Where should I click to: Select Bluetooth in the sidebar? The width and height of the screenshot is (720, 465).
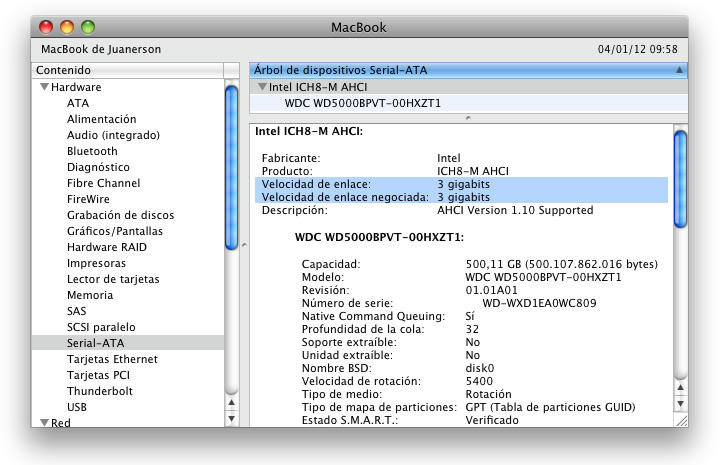[92, 151]
